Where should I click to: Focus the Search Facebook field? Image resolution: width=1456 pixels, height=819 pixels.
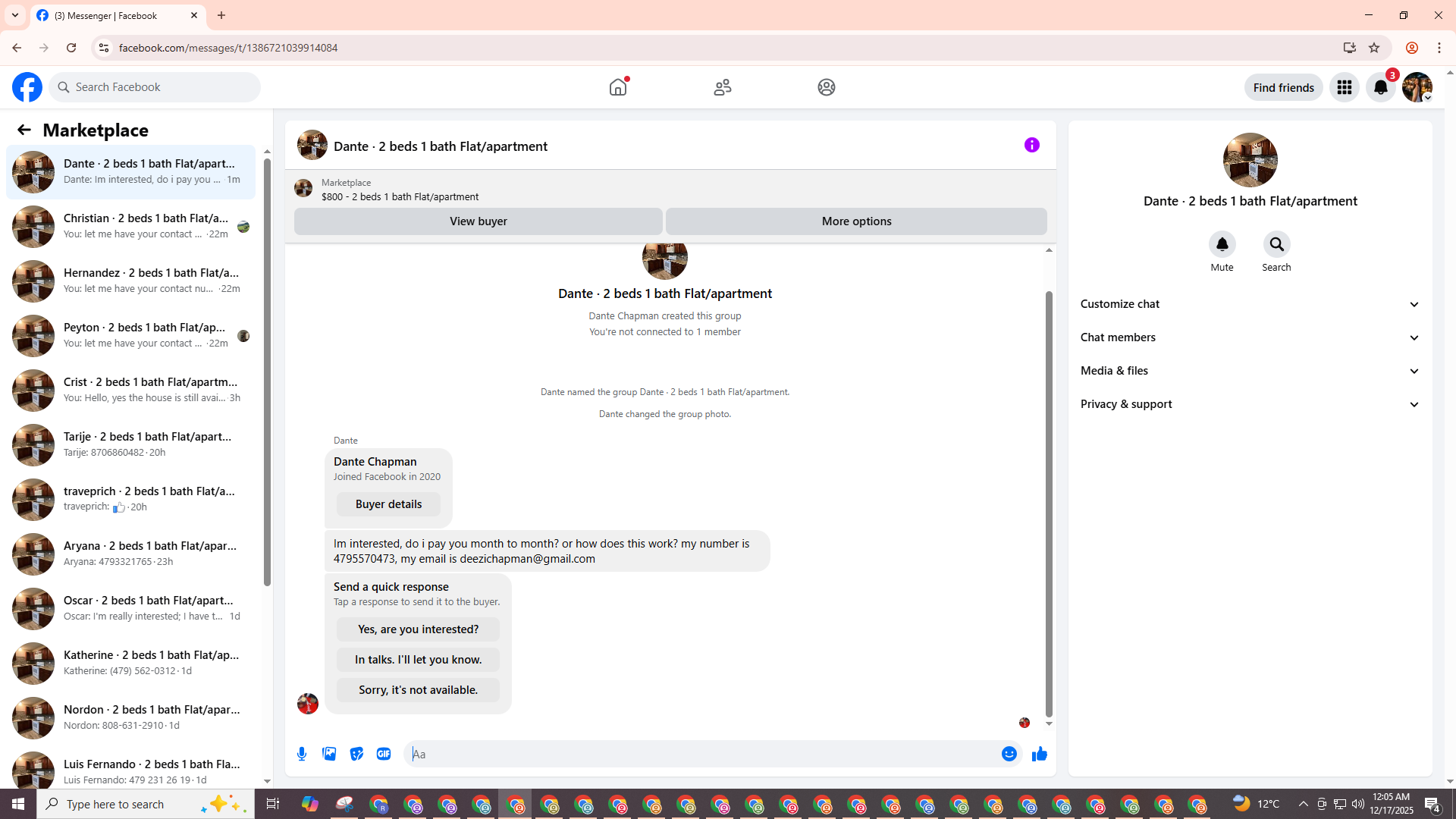(155, 87)
